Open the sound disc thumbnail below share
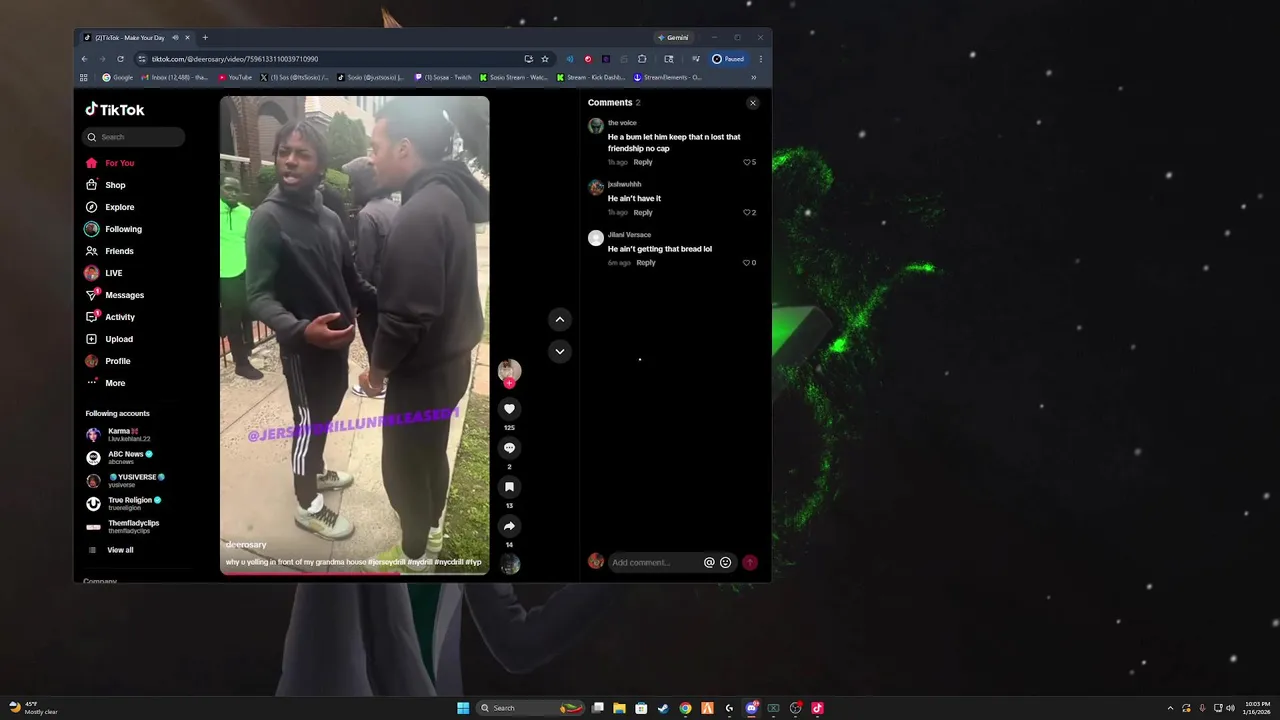This screenshot has width=1280, height=720. pos(510,564)
